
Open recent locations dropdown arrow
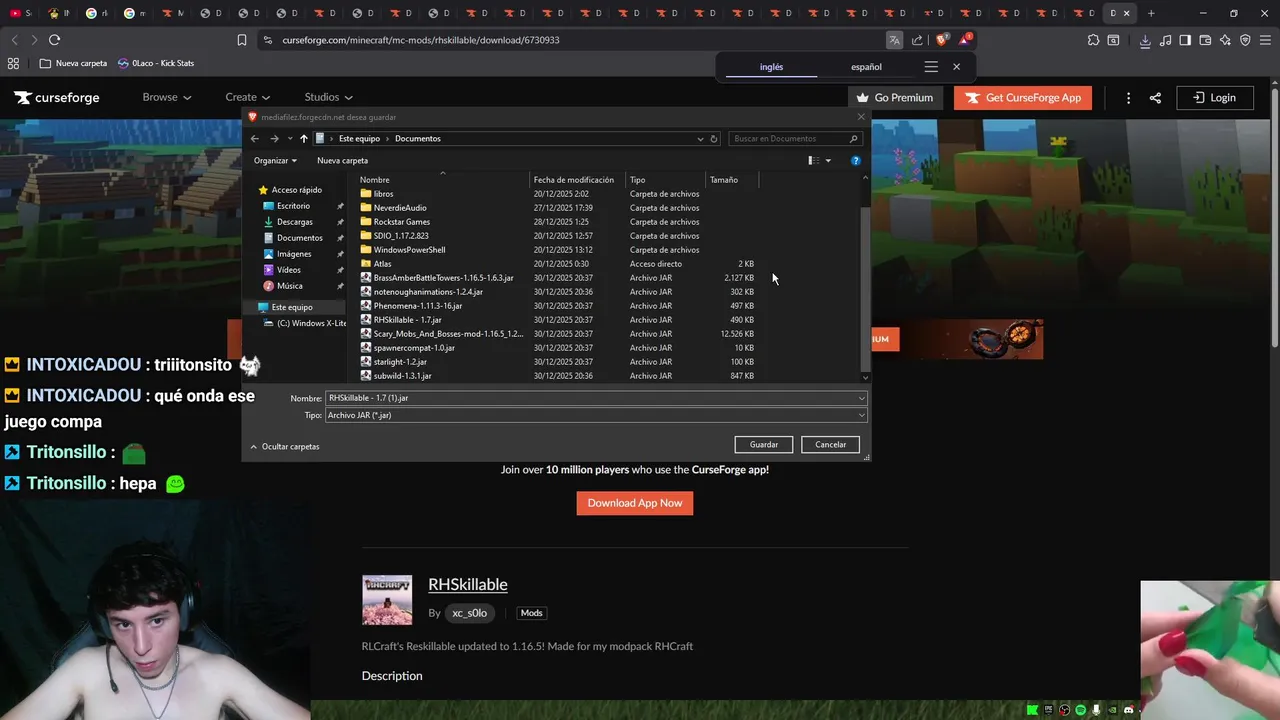[290, 139]
